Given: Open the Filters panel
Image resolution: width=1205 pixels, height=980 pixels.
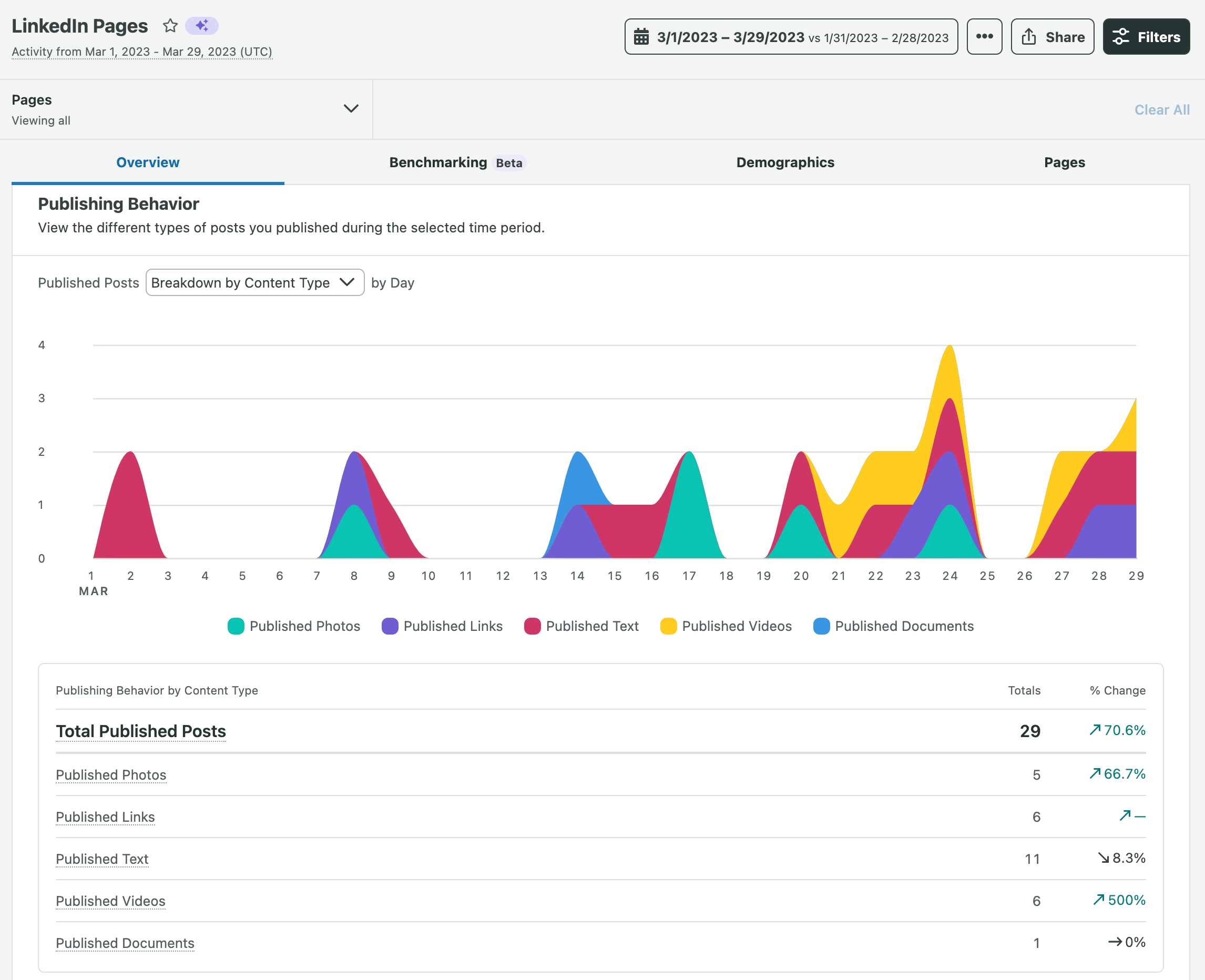Looking at the screenshot, I should point(1146,37).
